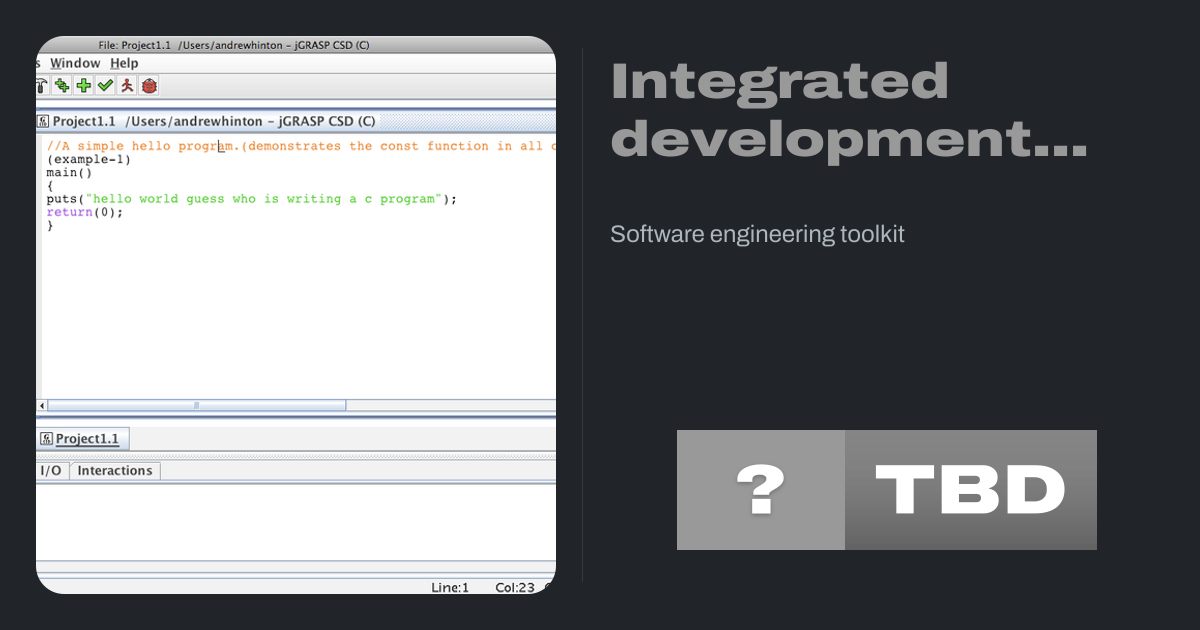1200x630 pixels.
Task: Run the program with the red running man icon
Action: click(x=127, y=86)
